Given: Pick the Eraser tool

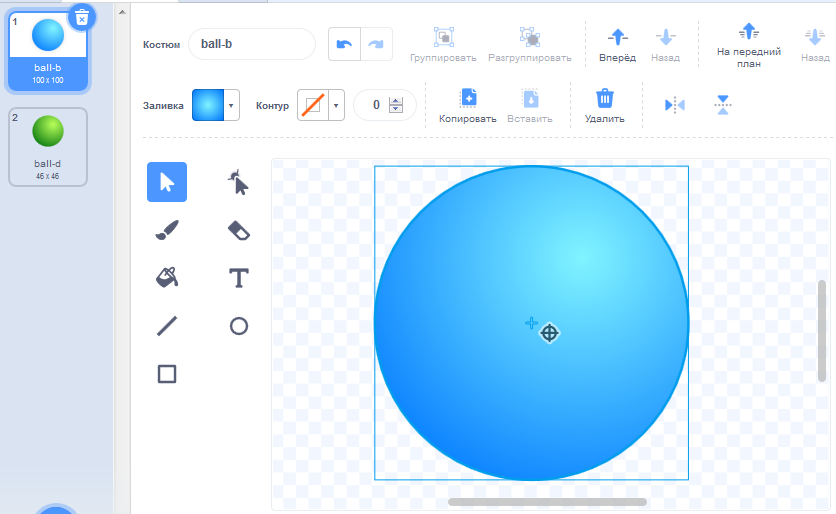Looking at the screenshot, I should point(238,230).
